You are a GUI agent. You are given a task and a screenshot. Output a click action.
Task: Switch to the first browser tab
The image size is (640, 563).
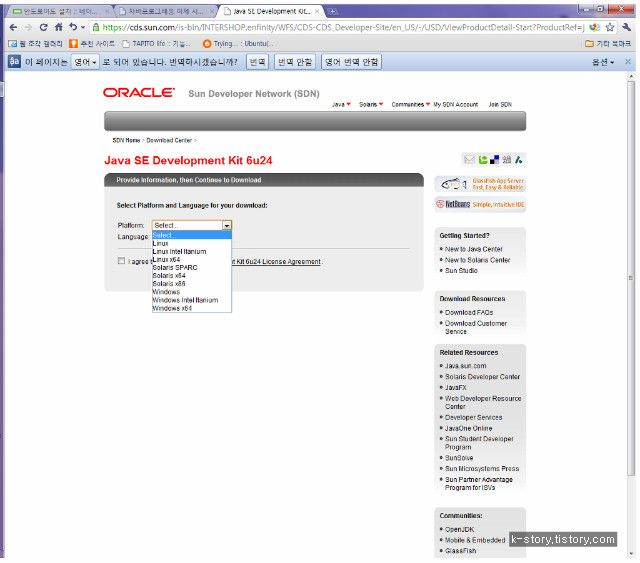[x=58, y=11]
